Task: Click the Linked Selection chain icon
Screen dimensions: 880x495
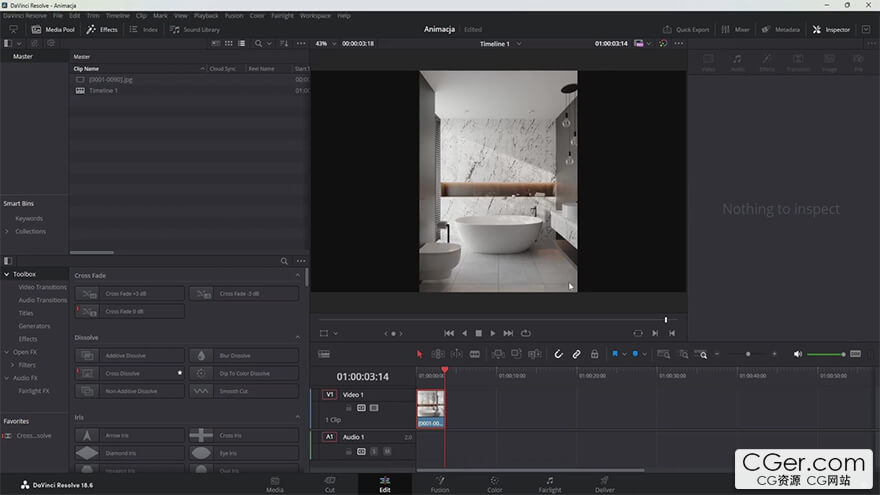Action: tap(576, 354)
